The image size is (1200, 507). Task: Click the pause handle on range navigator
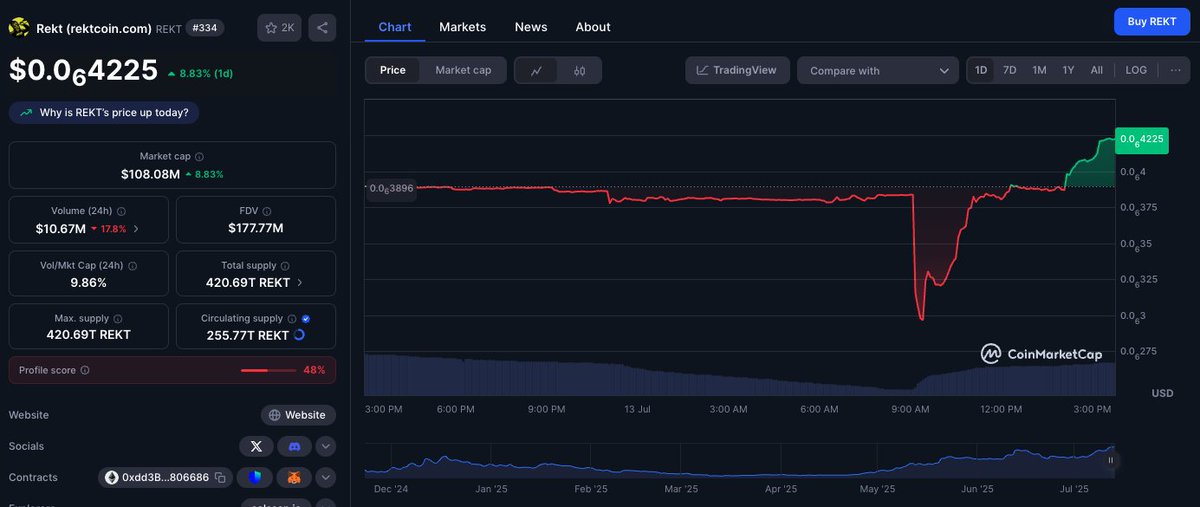click(1110, 461)
